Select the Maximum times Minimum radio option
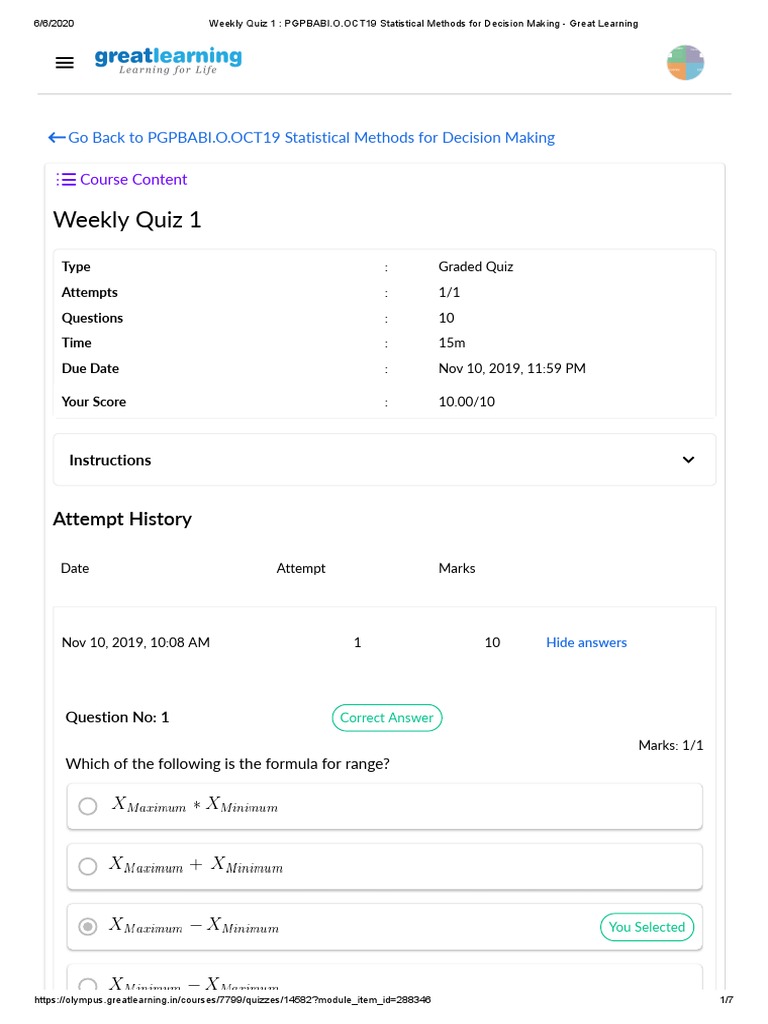This screenshot has height=1024, width=768. pos(88,806)
